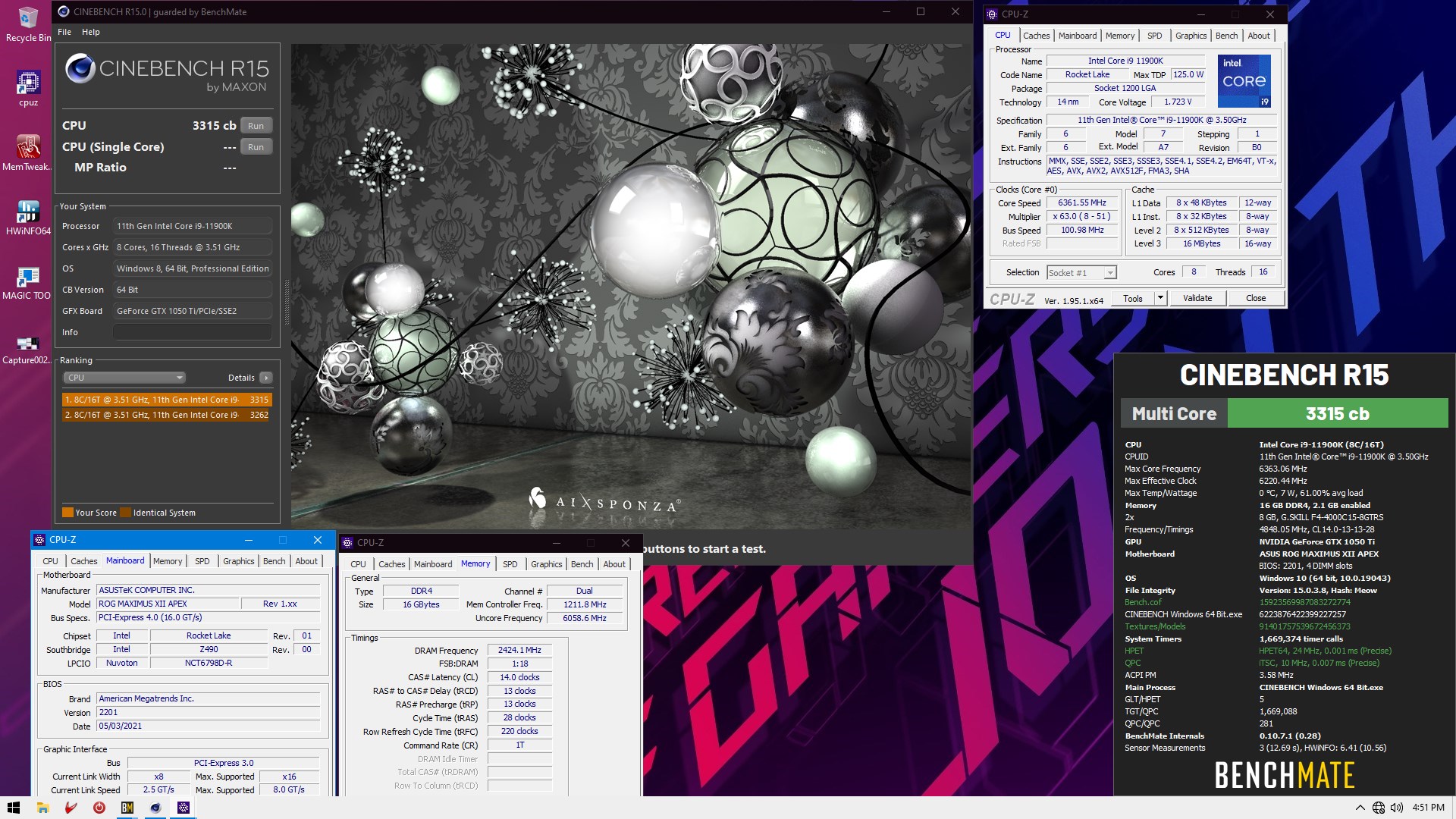Click the Cinebench R15 logo sphere
The width and height of the screenshot is (1456, 819).
[x=80, y=69]
